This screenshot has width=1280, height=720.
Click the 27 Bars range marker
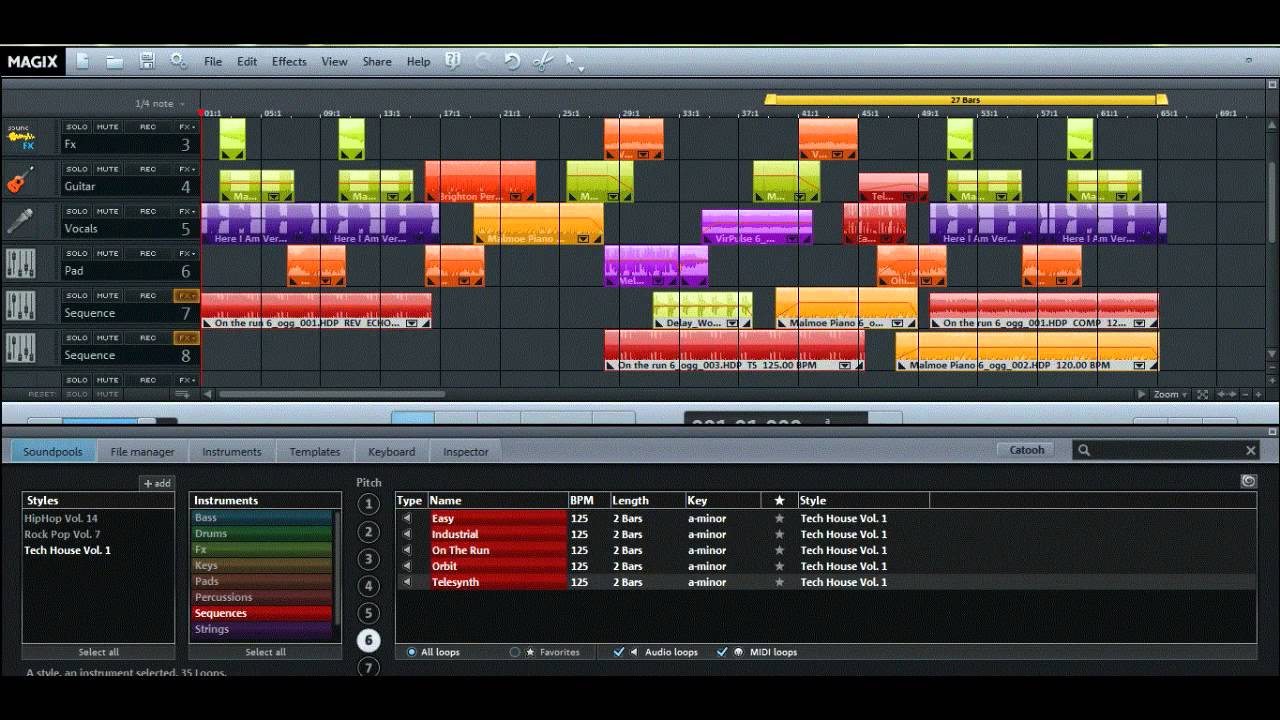coord(965,100)
